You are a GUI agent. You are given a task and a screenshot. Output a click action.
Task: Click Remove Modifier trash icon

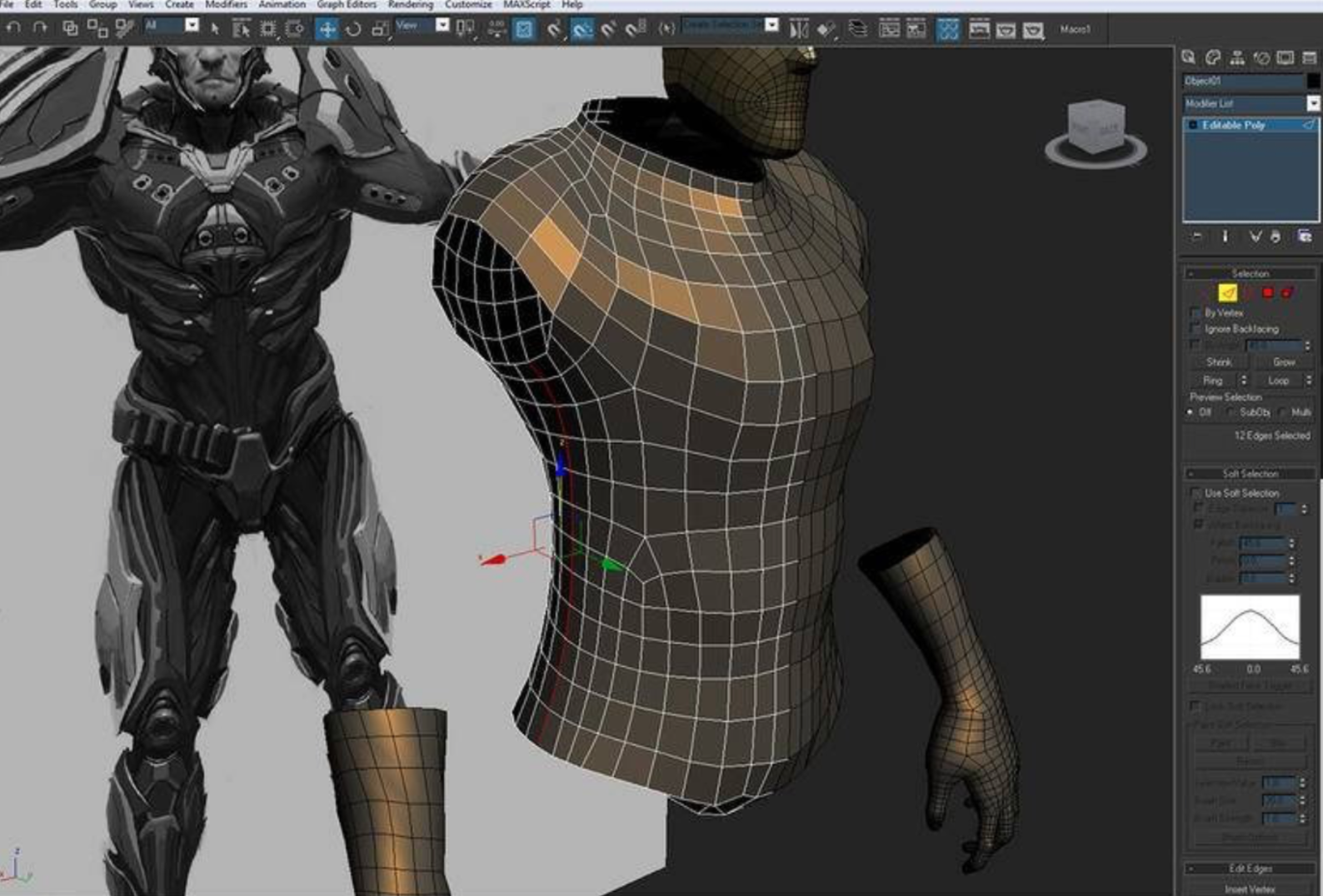pyautogui.click(x=1276, y=236)
